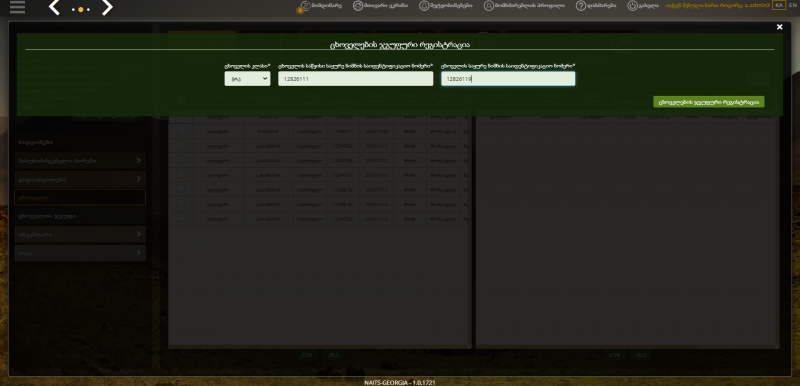
Task: Expand the first sidebar item with a chevron
Action: 80,161
